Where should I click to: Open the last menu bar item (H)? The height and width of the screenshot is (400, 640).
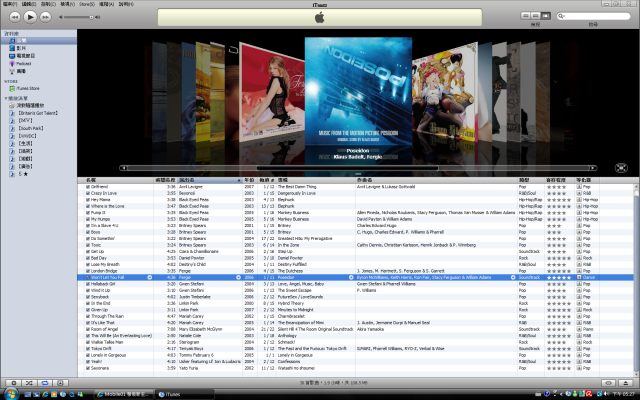click(126, 4)
